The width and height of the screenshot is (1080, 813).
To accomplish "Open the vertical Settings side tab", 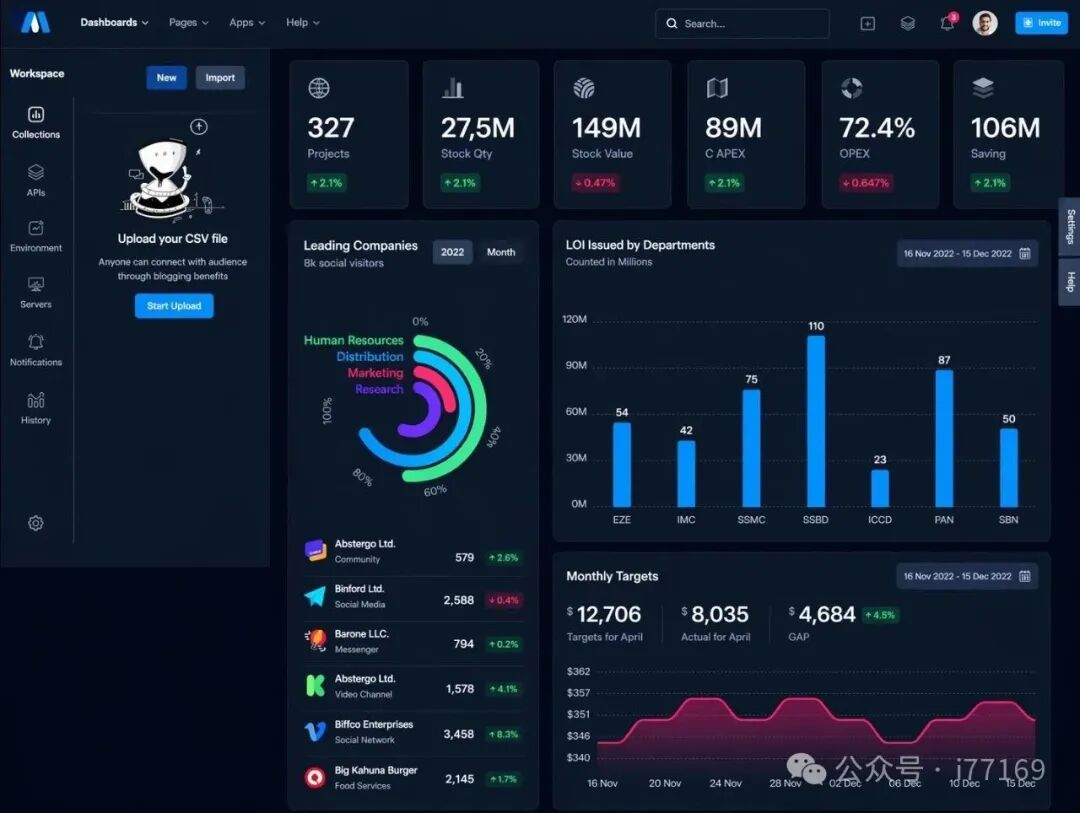I will [x=1070, y=226].
